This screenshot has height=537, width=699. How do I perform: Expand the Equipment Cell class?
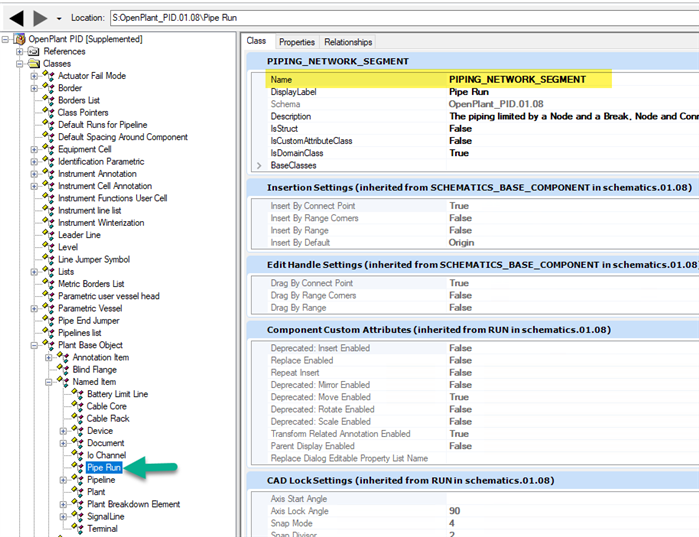(34, 149)
